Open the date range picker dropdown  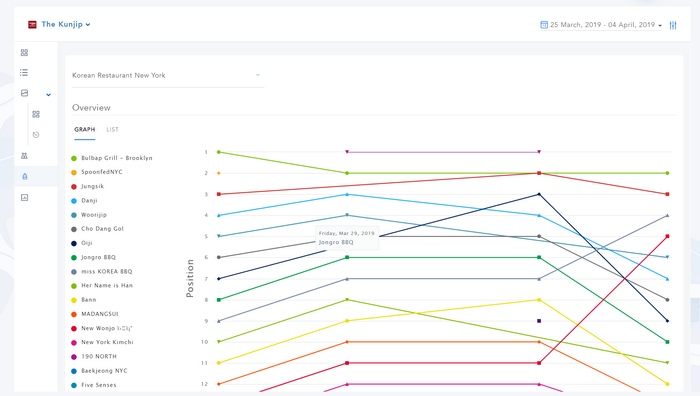601,25
